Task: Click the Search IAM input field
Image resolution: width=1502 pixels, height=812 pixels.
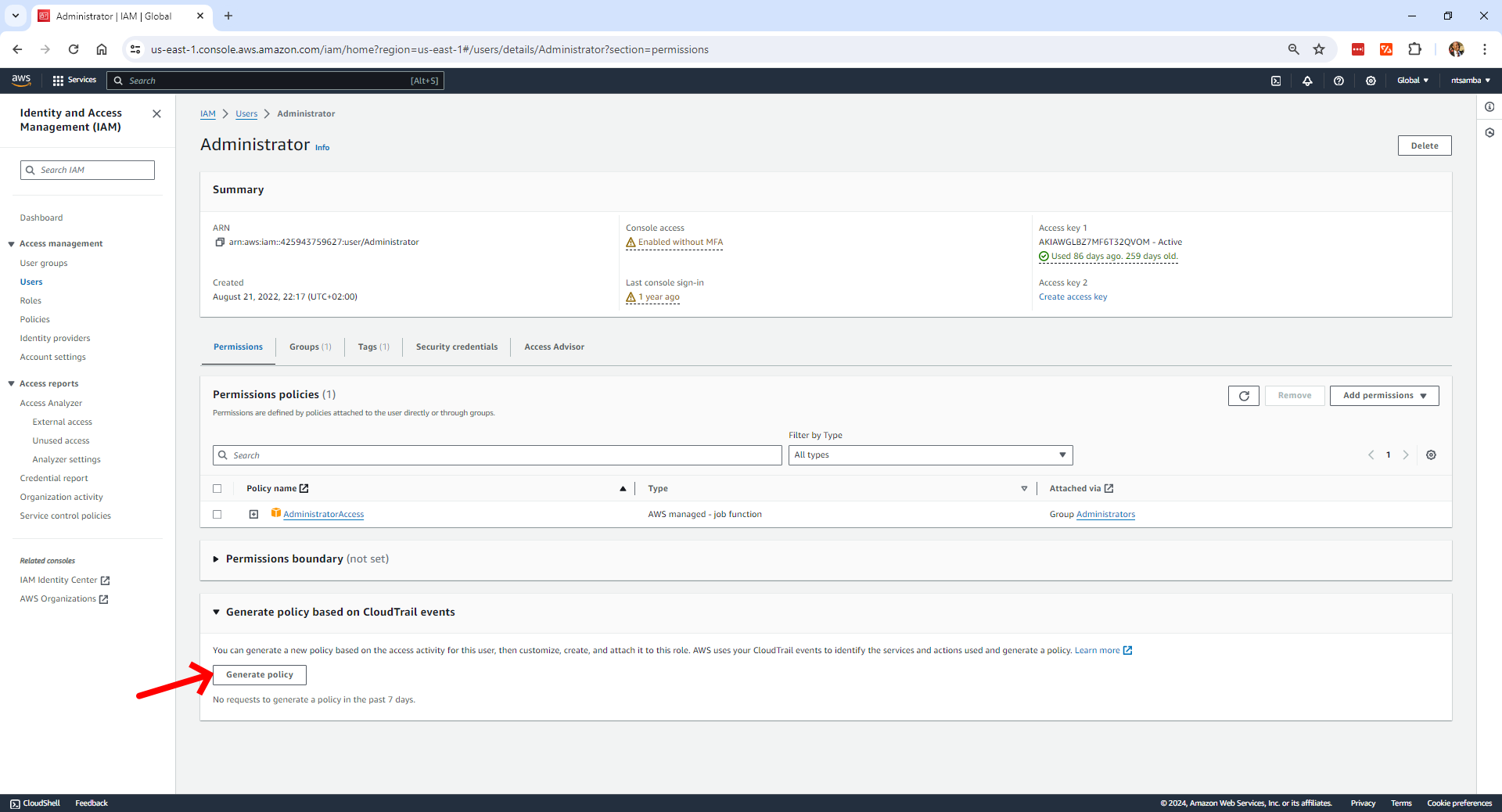Action: point(88,171)
